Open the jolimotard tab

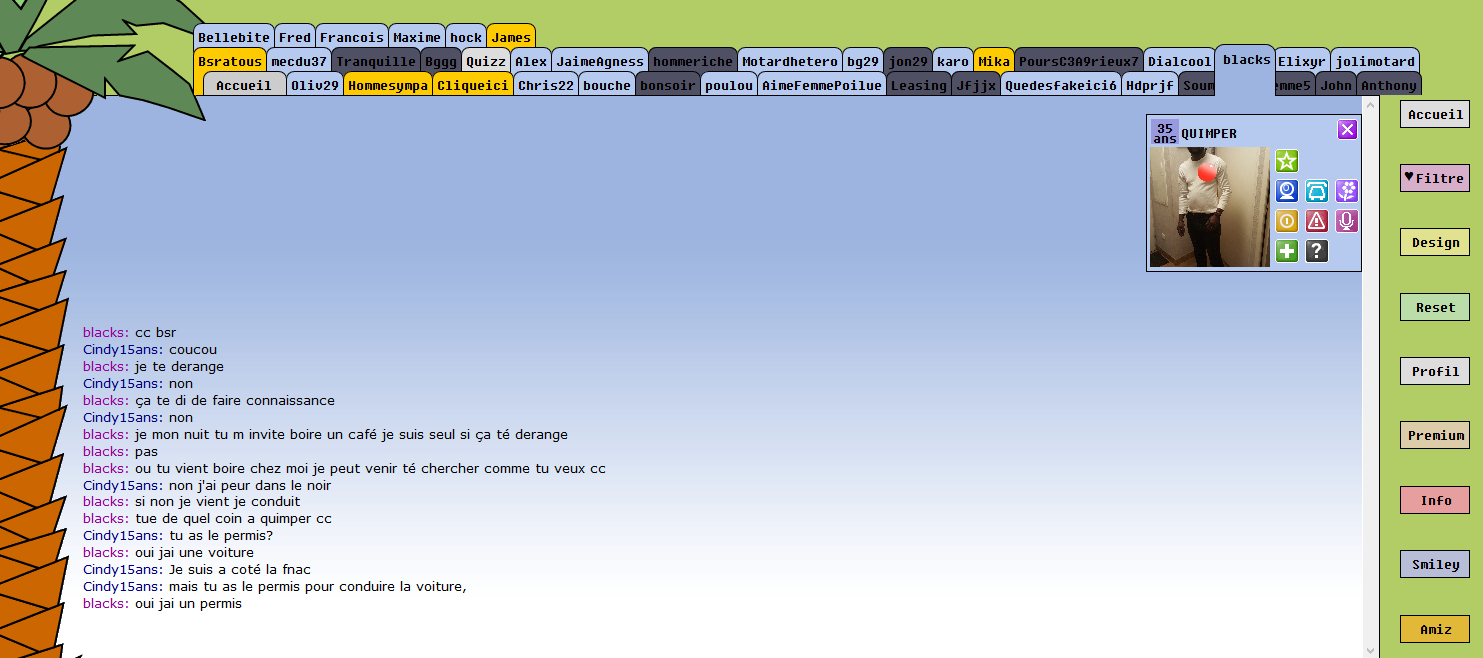pyautogui.click(x=1375, y=61)
